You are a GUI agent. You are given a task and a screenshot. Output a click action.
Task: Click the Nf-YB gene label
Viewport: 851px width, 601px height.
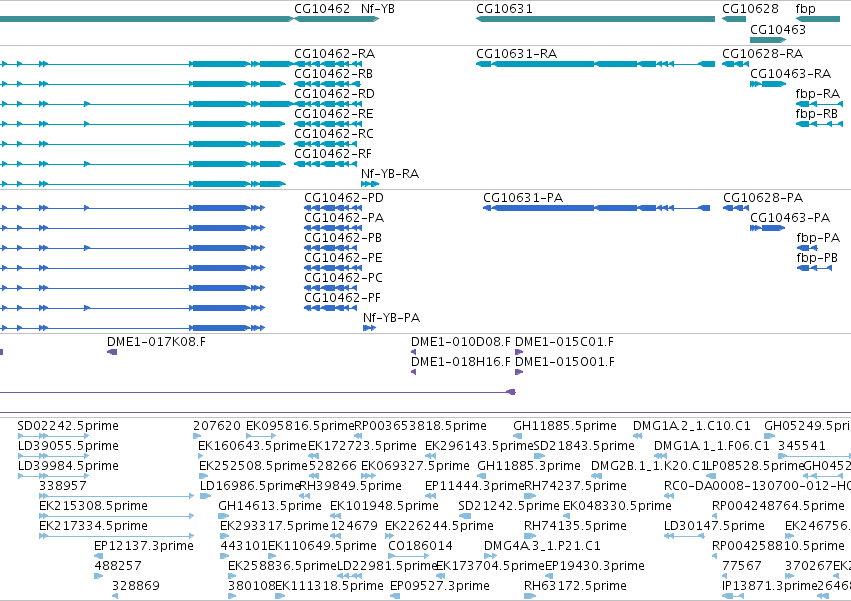pos(378,9)
